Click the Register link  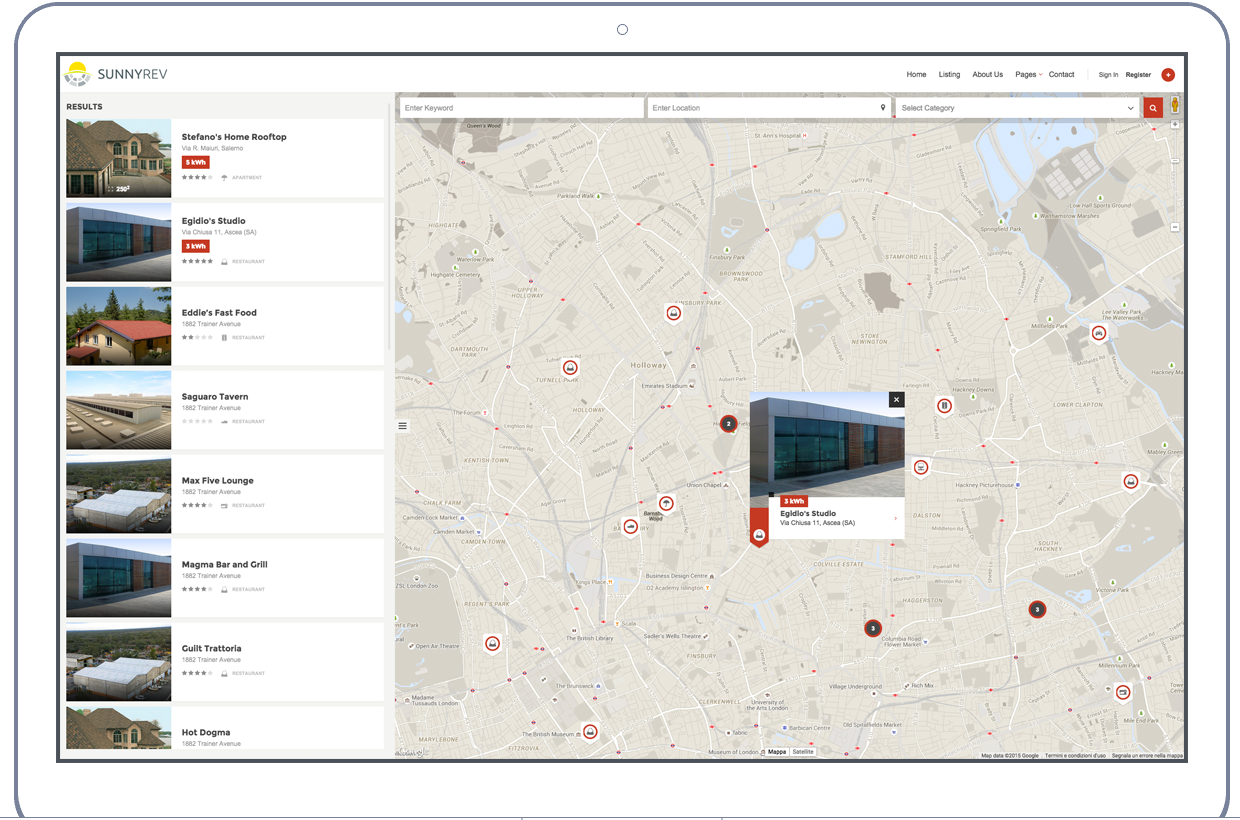coord(1138,75)
